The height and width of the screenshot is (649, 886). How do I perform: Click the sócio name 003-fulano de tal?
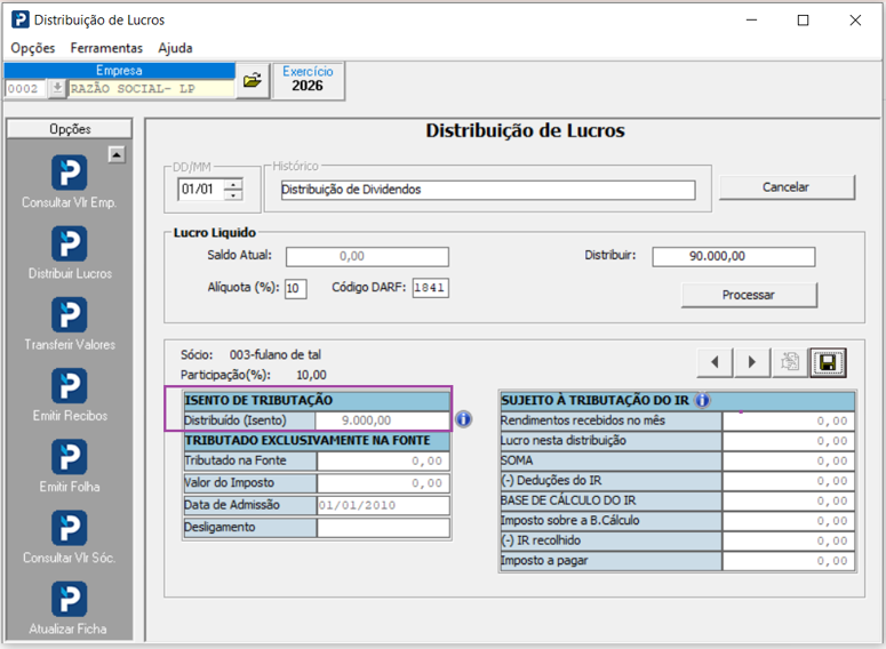tap(275, 355)
